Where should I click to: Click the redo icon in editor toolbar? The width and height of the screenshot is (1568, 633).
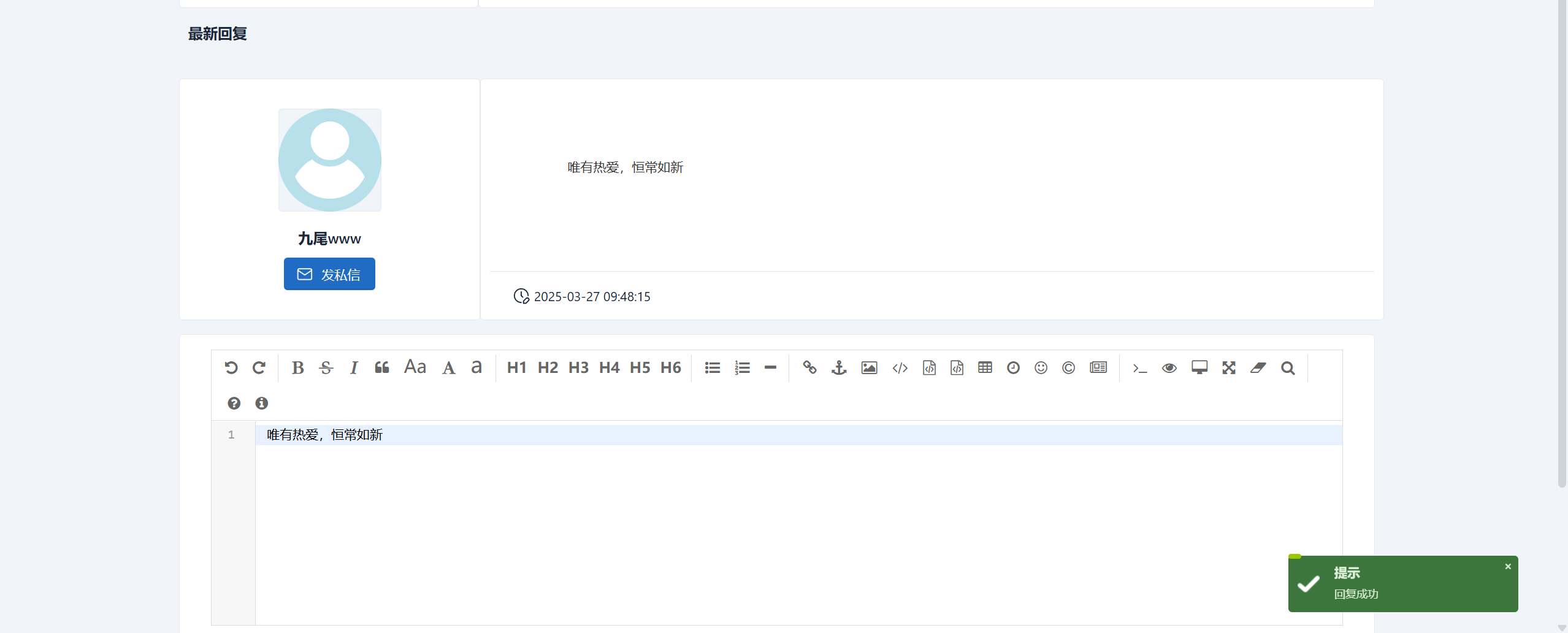pyautogui.click(x=259, y=367)
